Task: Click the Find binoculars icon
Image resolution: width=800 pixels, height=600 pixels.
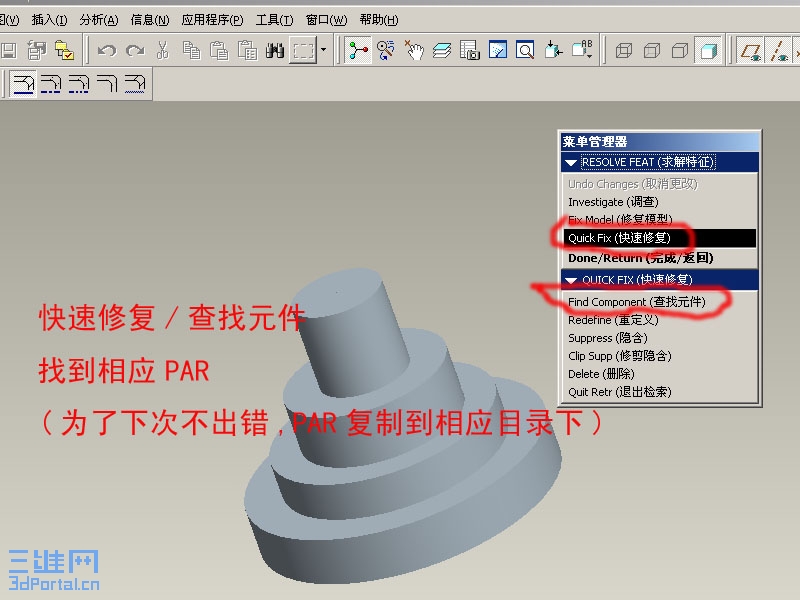Action: coord(275,50)
